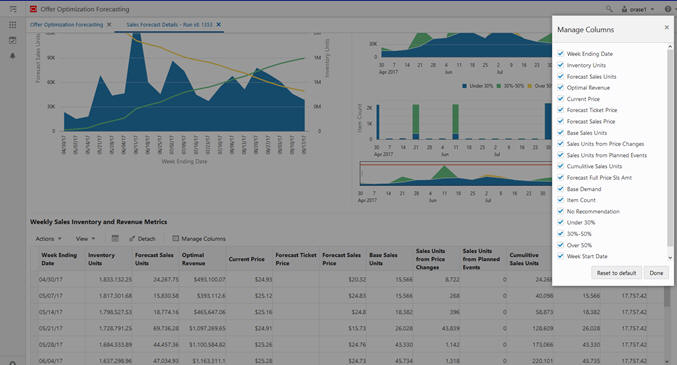Image resolution: width=677 pixels, height=365 pixels.
Task: Click the Current Price column header
Action: [x=249, y=259]
